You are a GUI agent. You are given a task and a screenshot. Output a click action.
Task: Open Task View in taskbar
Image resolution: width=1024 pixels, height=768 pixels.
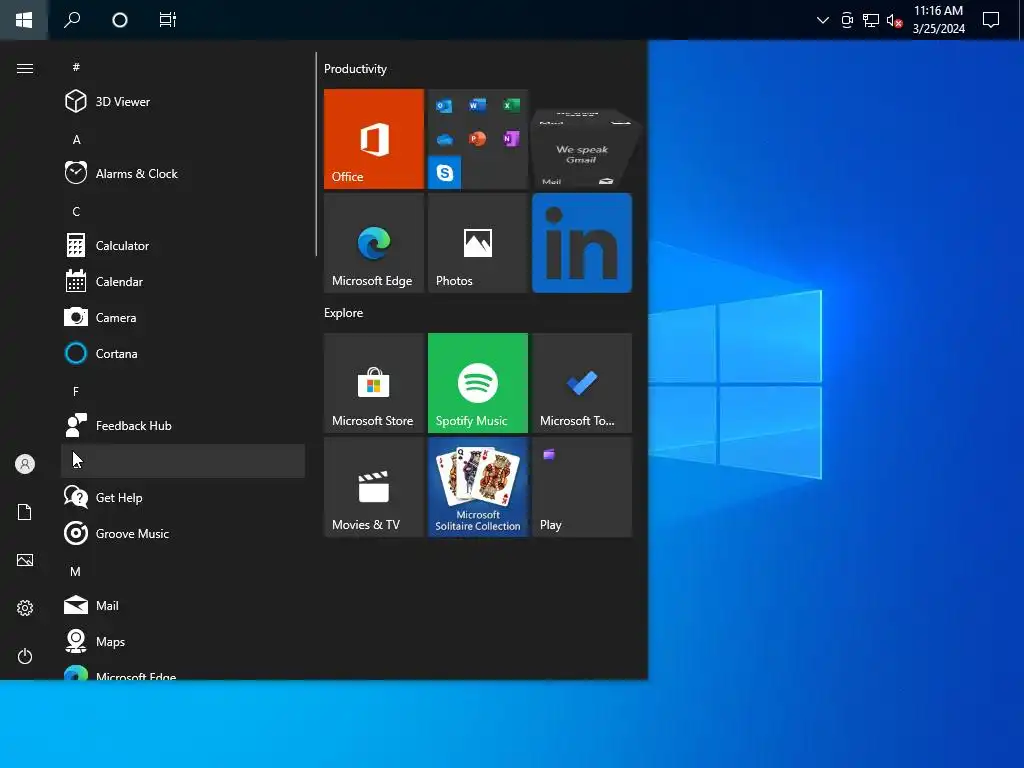coord(168,20)
